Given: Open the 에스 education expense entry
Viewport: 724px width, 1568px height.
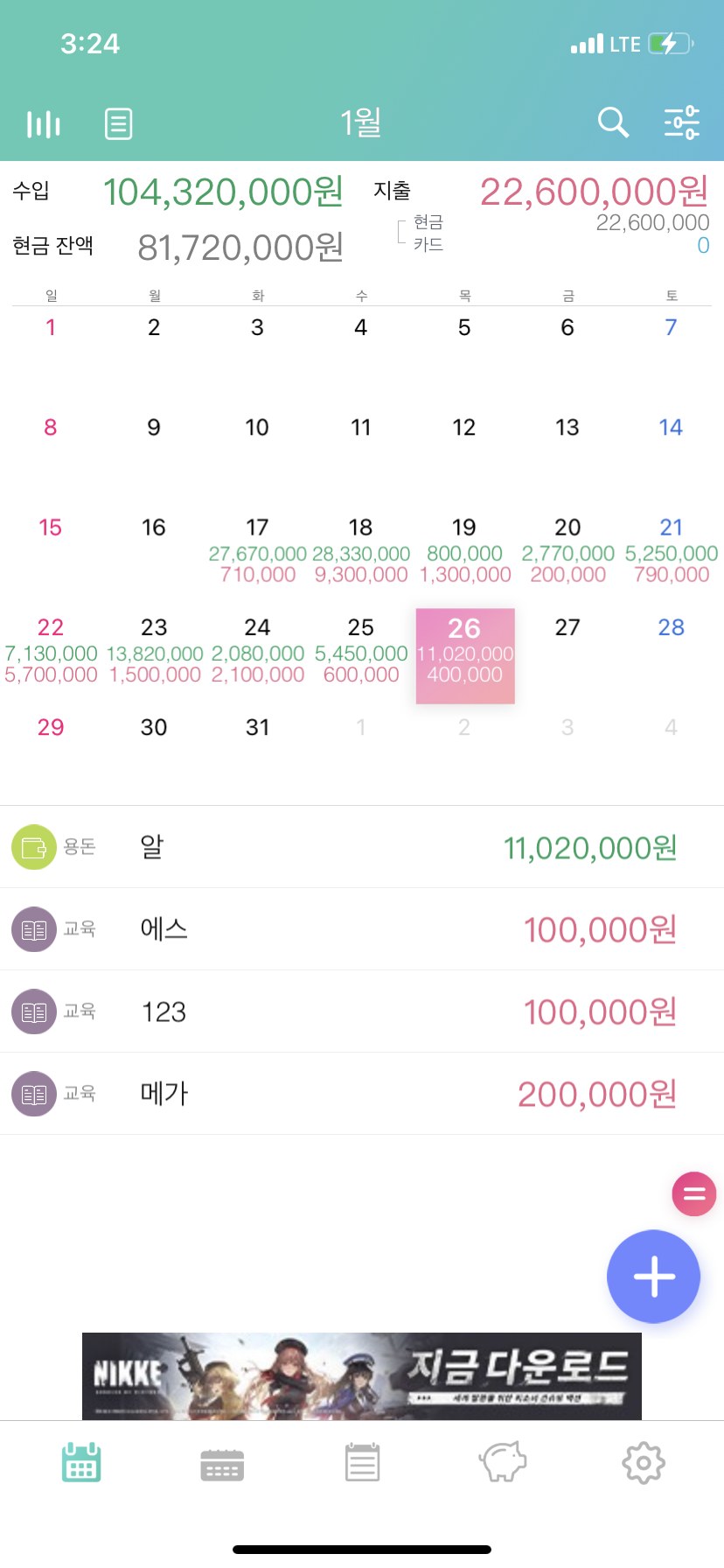Looking at the screenshot, I should tap(362, 929).
